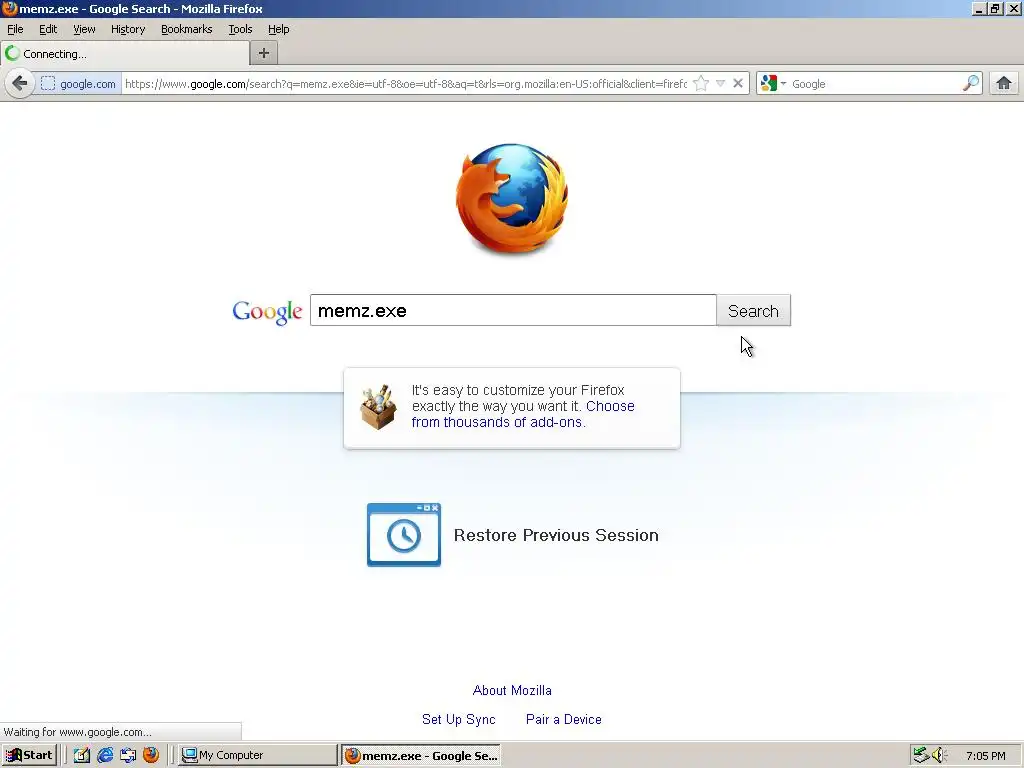1024x768 pixels.
Task: Open the About Mozilla link
Action: [x=512, y=690]
